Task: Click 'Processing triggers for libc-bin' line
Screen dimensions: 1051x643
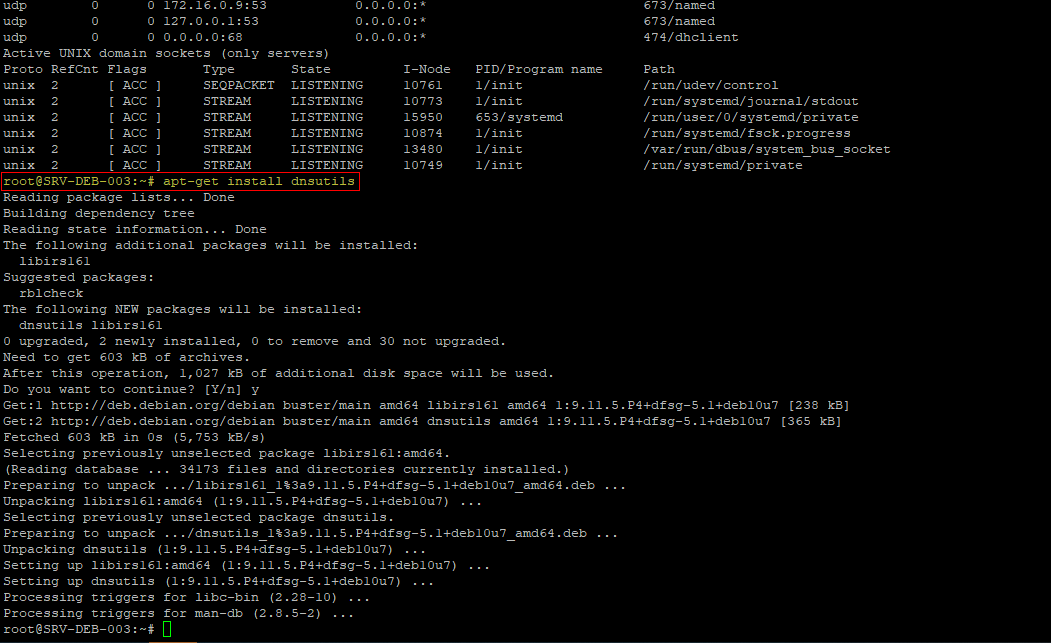Action: [x=186, y=597]
